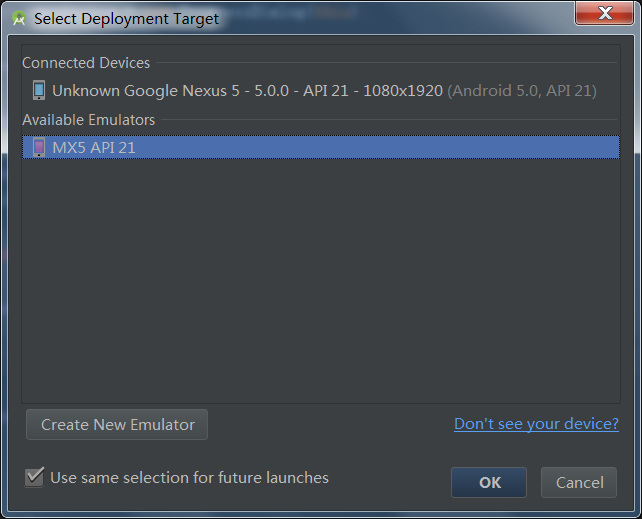The width and height of the screenshot is (642, 519).
Task: Select the MX5 API 21 emulator row
Action: tap(321, 147)
